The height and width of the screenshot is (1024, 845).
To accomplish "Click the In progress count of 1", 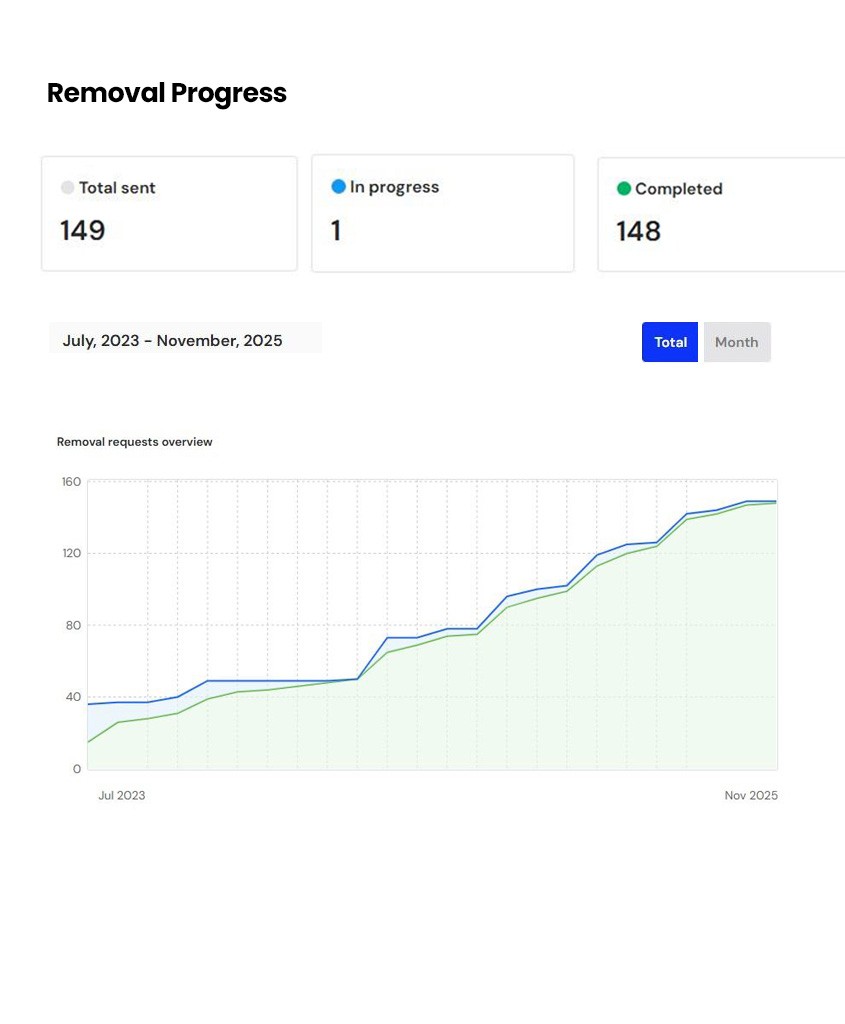I will coord(336,231).
